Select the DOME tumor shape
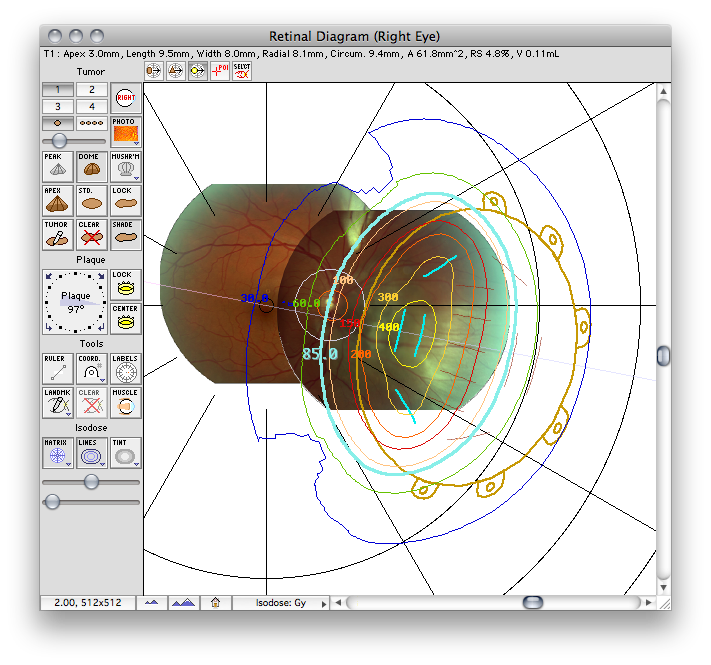The height and width of the screenshot is (665, 711). 92,166
